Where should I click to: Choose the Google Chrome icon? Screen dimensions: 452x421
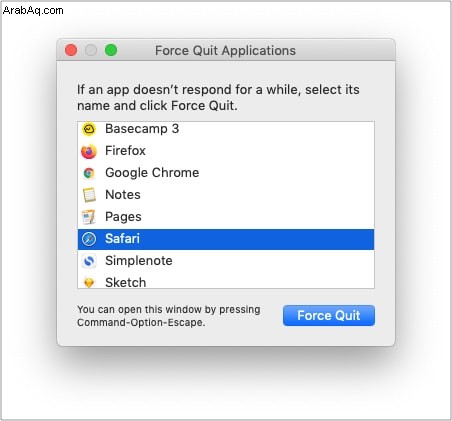[89, 173]
